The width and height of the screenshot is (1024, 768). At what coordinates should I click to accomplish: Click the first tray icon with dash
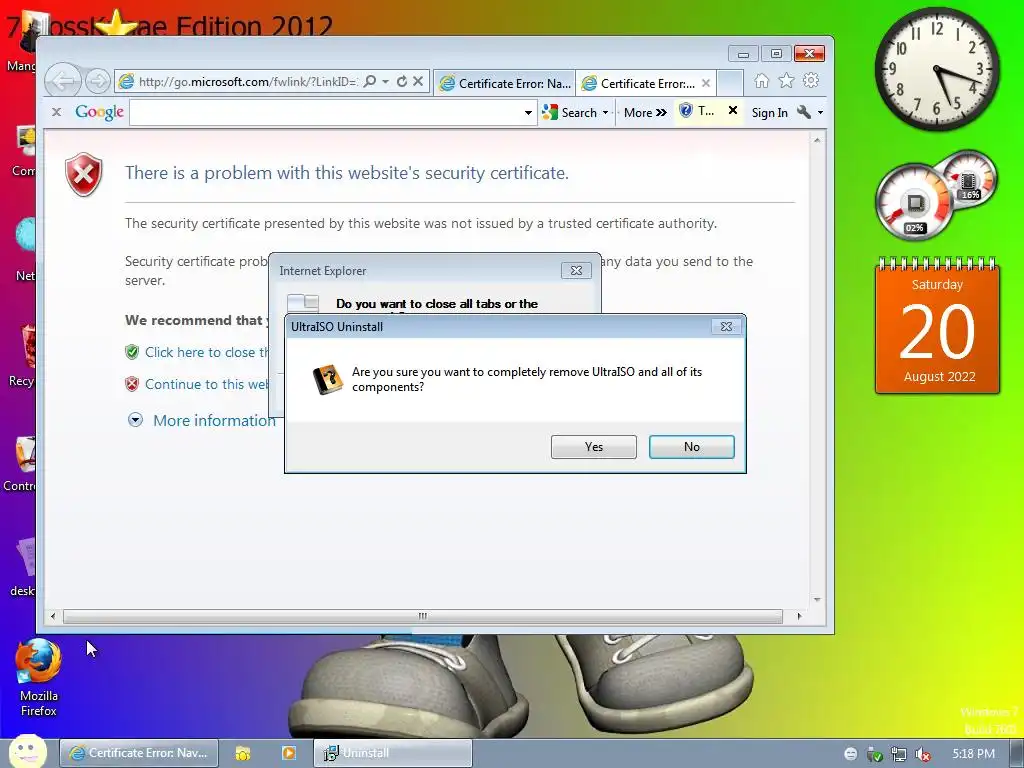(850, 754)
